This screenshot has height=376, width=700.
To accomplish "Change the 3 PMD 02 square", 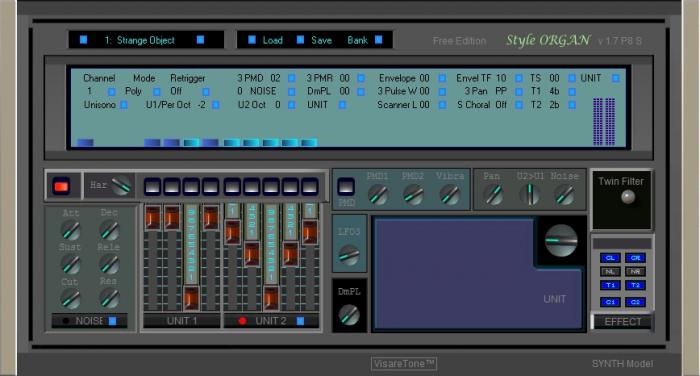I will (x=292, y=79).
